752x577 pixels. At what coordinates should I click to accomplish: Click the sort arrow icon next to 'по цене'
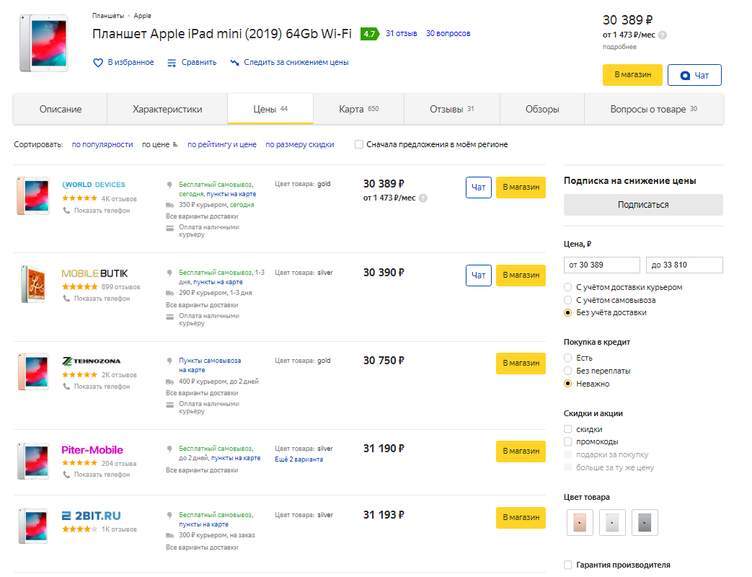click(x=175, y=144)
